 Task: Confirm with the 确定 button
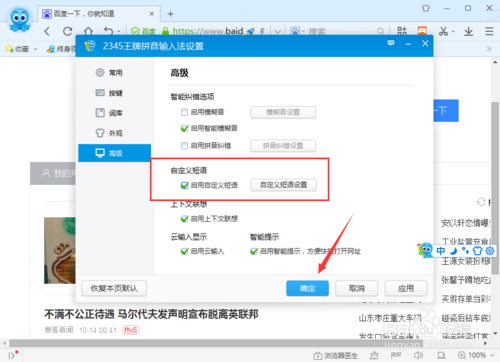[x=307, y=288]
